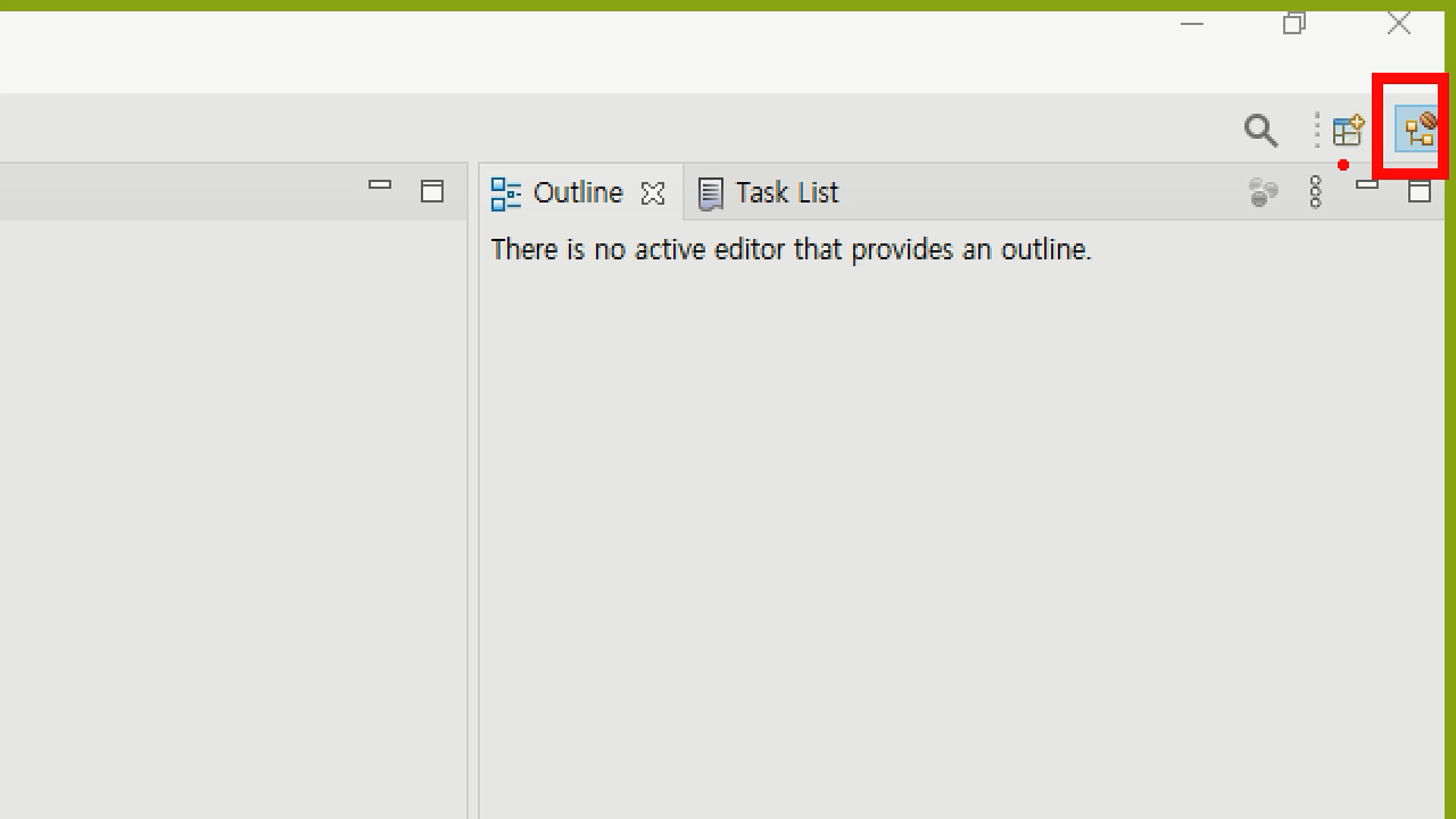Click the dotted toolbar drag handle
Viewport: 1456px width, 819px height.
[1317, 130]
